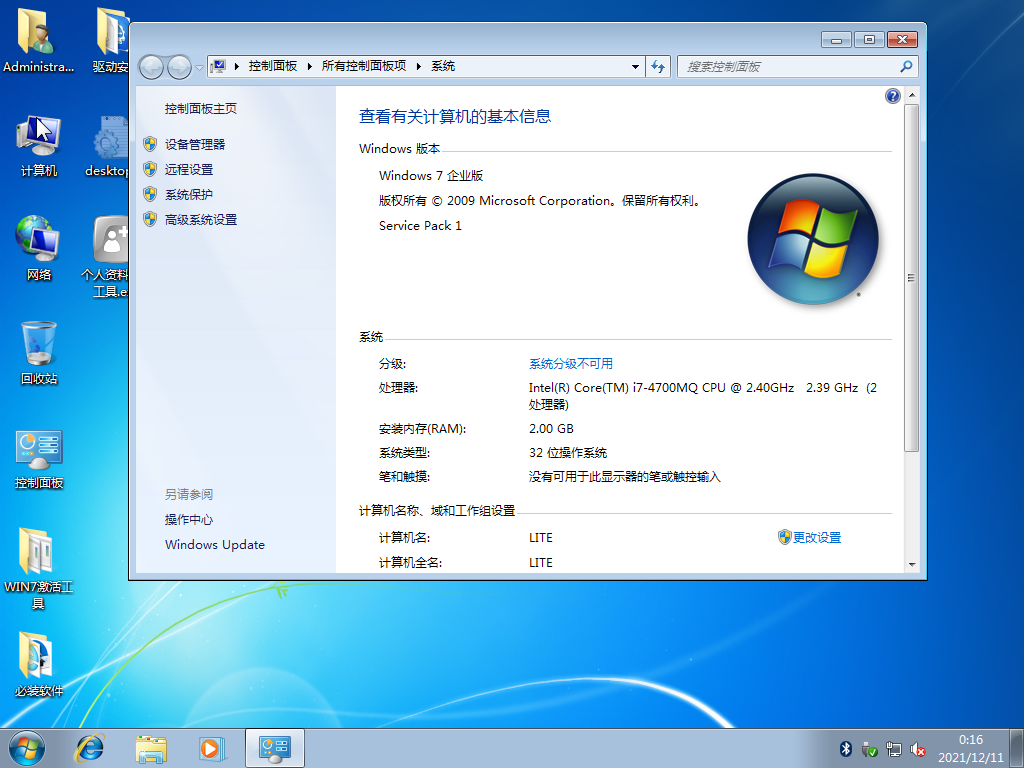
Task: Open 控制面板主页 link
Action: tap(200, 108)
